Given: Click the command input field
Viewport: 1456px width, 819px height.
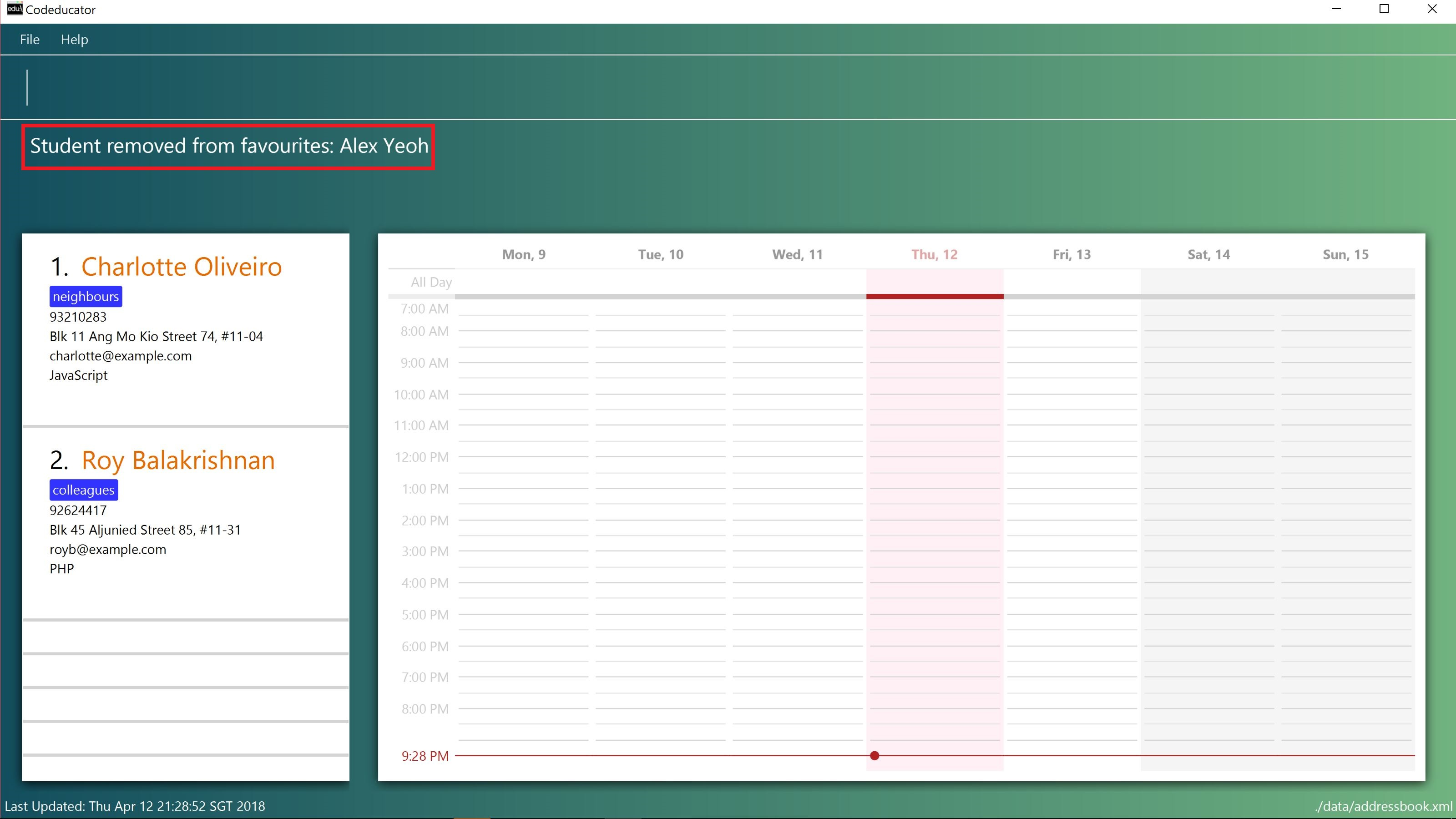Looking at the screenshot, I should [x=728, y=87].
